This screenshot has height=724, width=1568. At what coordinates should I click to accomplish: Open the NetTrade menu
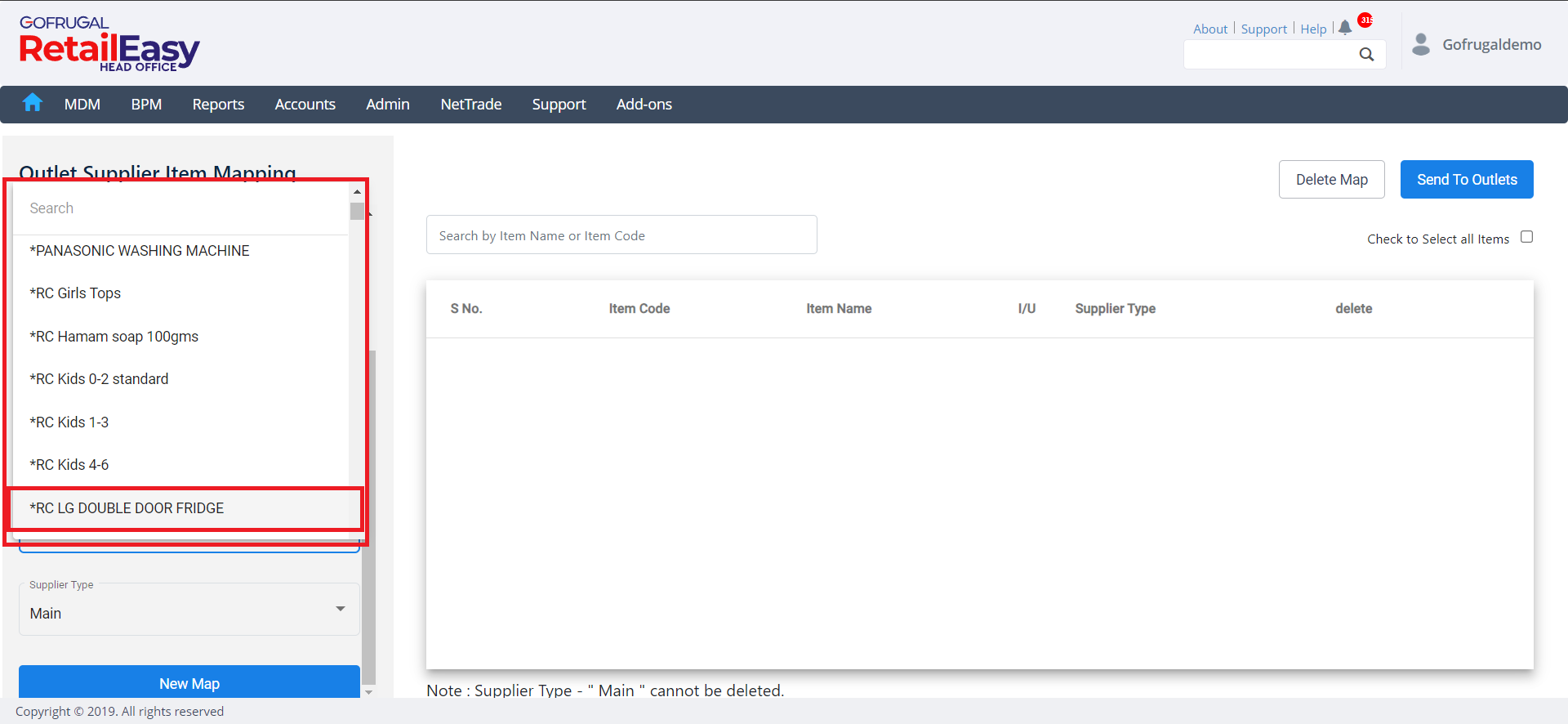click(471, 105)
